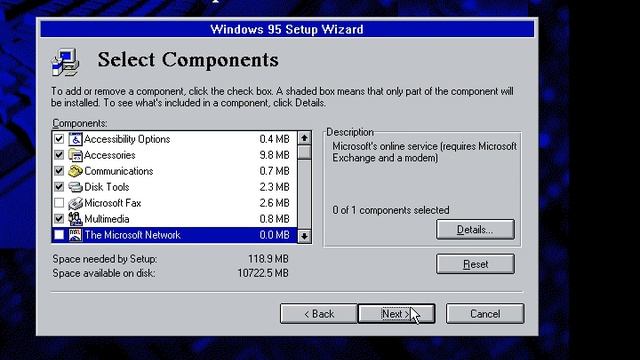Click the Multimedia component icon
This screenshot has height=360, width=640.
76,219
